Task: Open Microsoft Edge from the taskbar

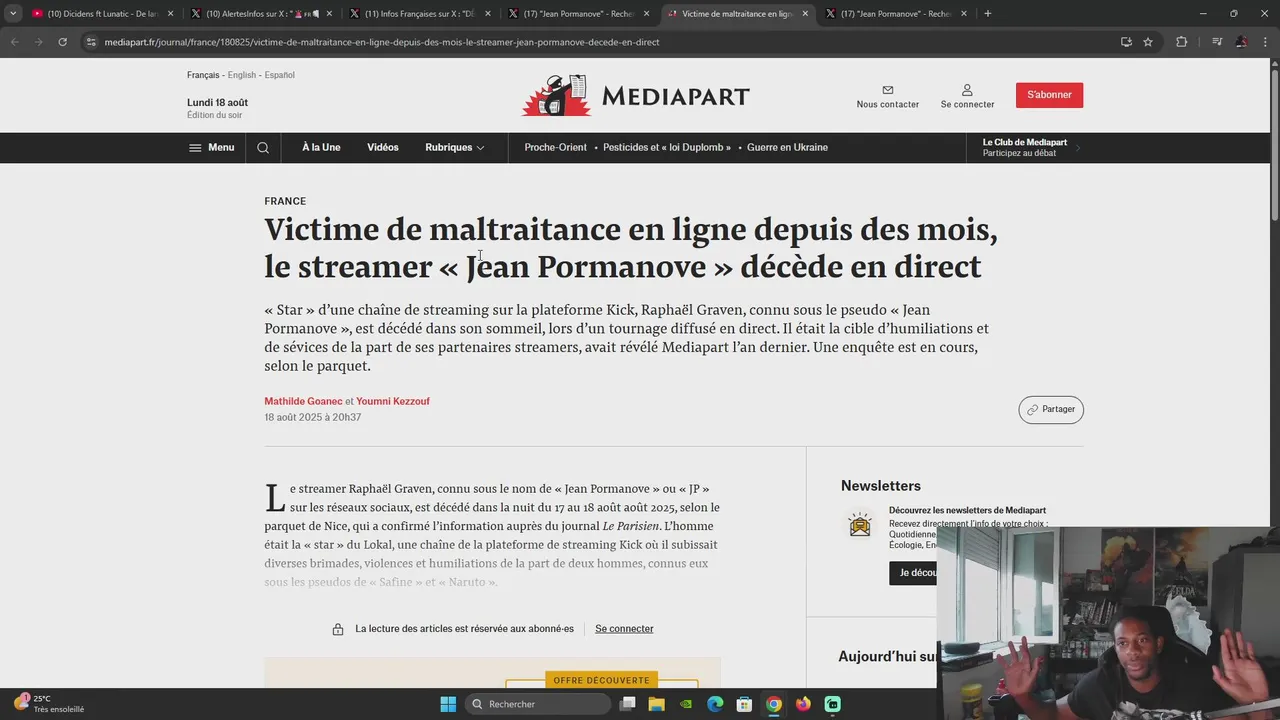Action: coord(715,704)
